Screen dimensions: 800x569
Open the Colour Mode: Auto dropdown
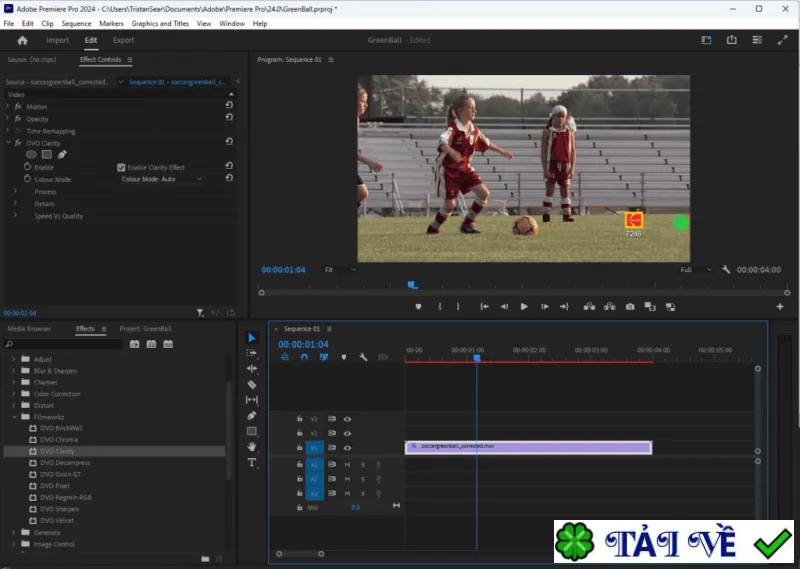coord(161,179)
